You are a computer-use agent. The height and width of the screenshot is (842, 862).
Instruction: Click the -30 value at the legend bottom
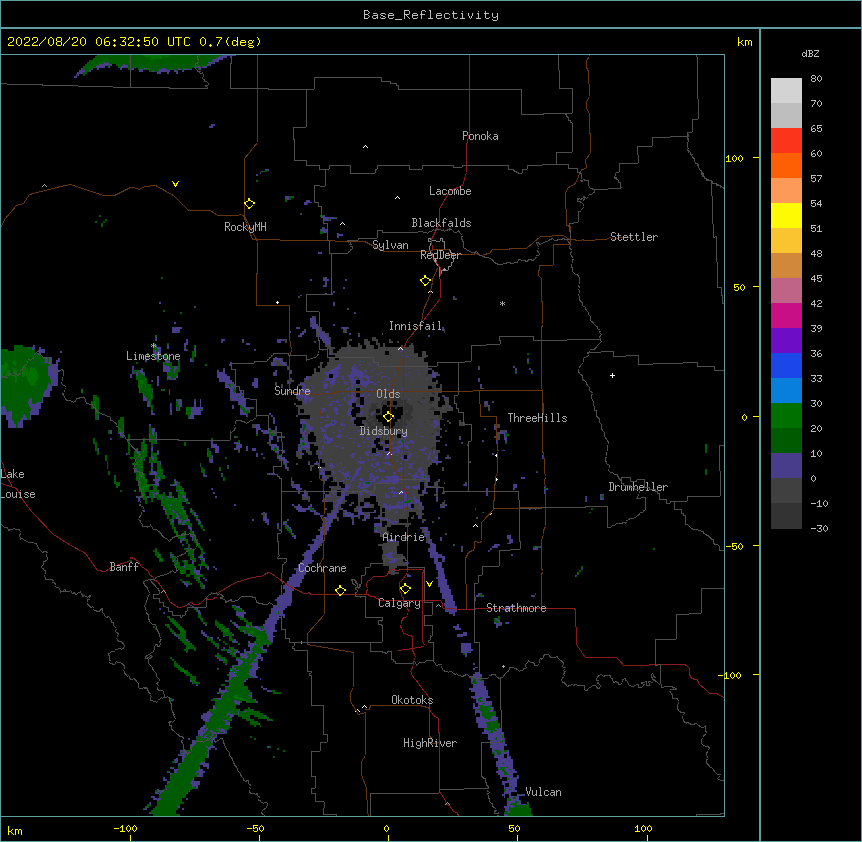(x=819, y=528)
